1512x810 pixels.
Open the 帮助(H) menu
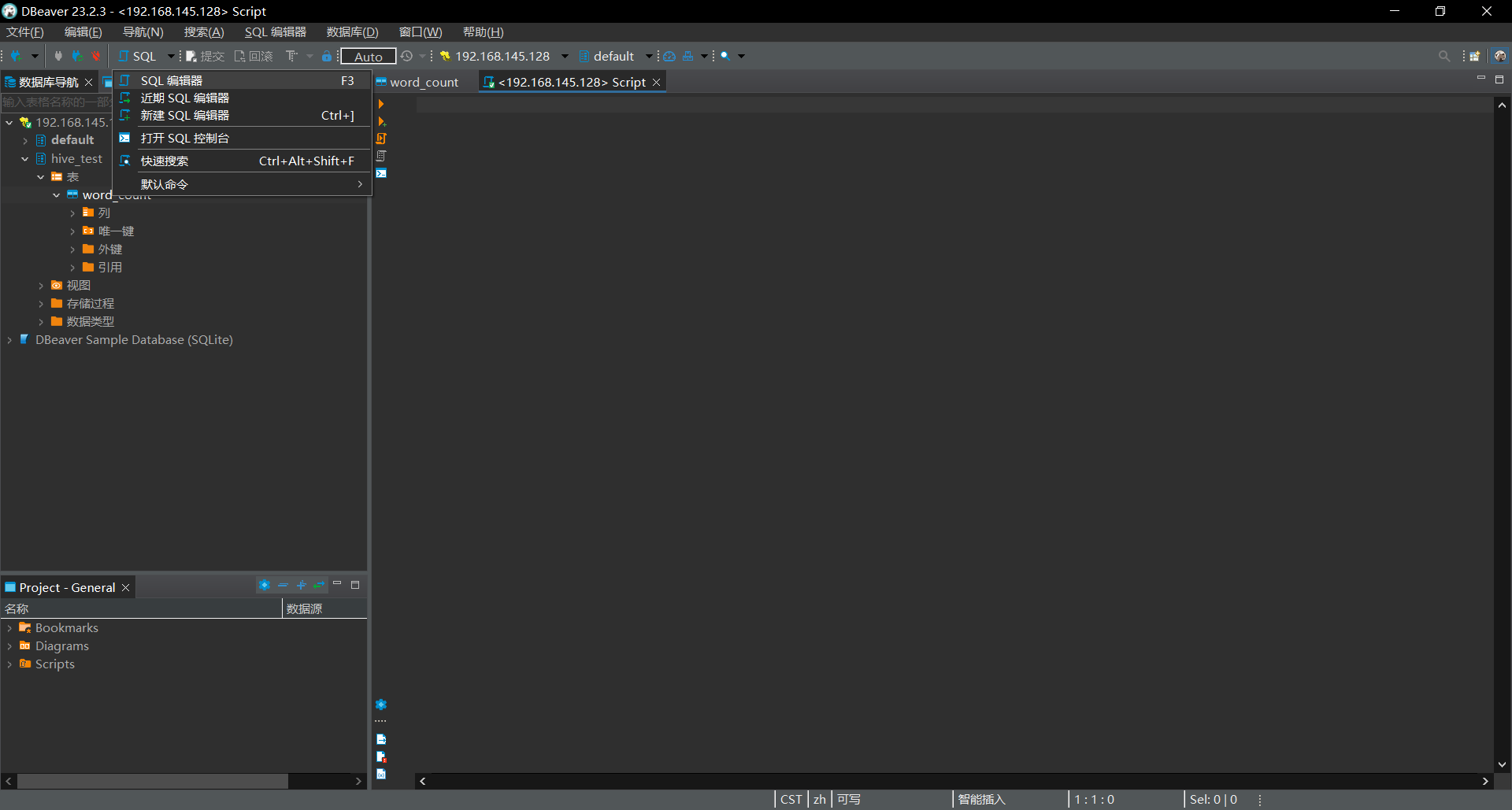[484, 32]
